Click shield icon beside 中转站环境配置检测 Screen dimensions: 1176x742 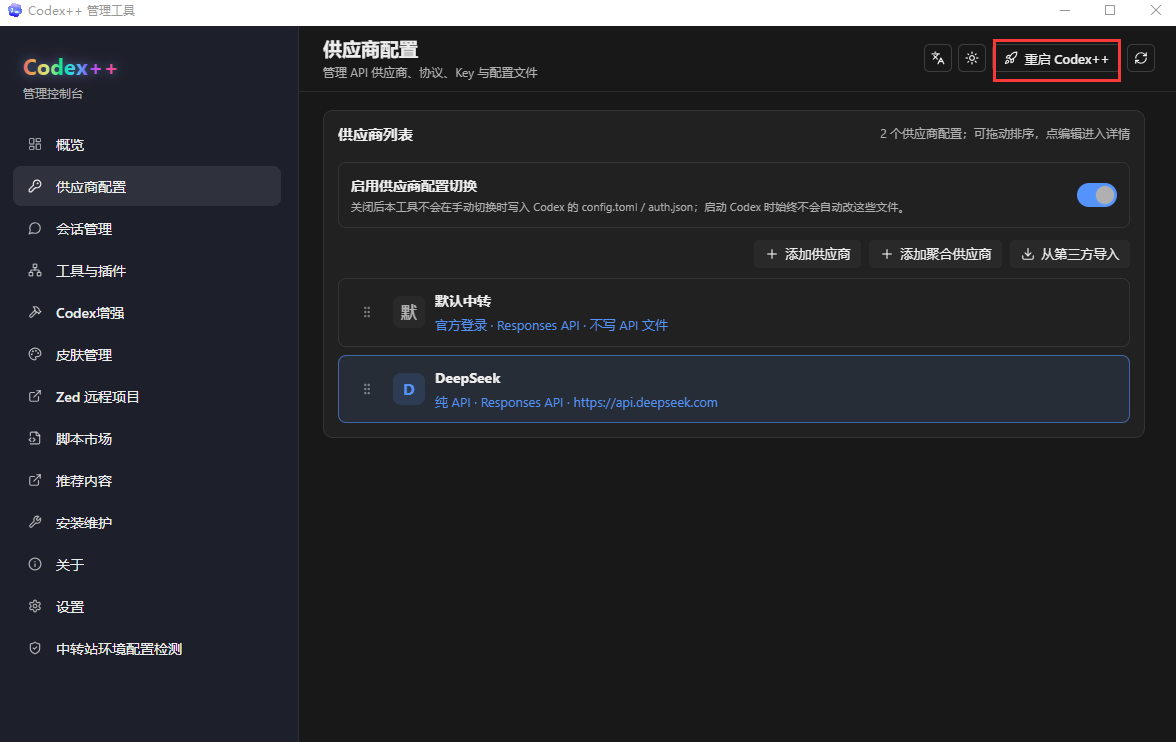pos(34,648)
